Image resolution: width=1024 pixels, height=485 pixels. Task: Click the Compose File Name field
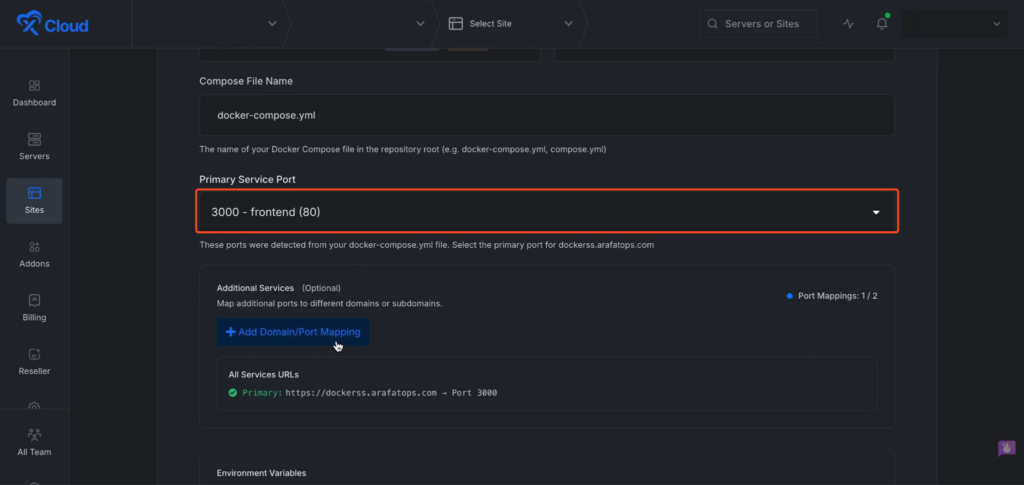point(546,115)
